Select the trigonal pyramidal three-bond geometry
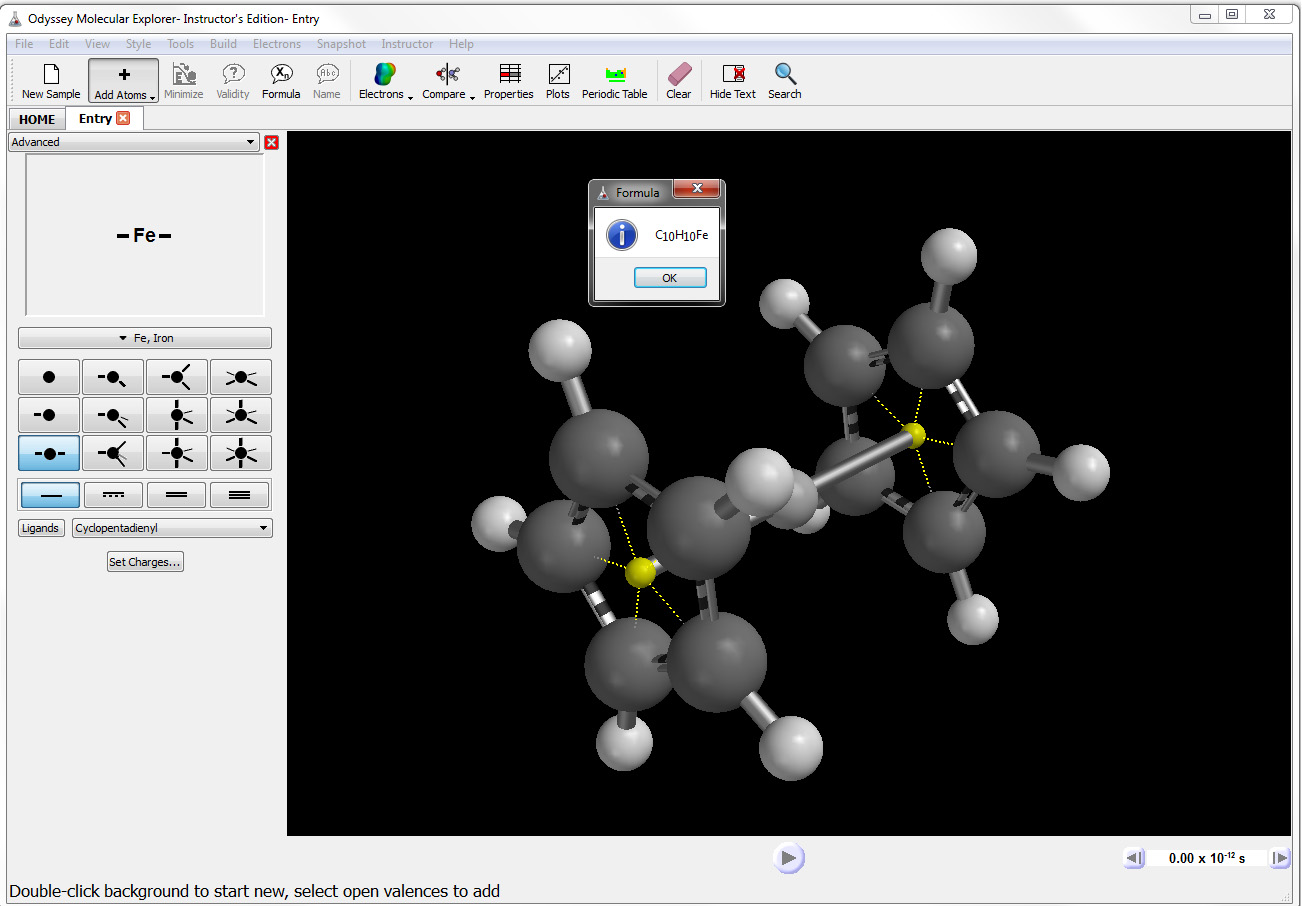Screen dimensions: 1302x906 [x=113, y=415]
